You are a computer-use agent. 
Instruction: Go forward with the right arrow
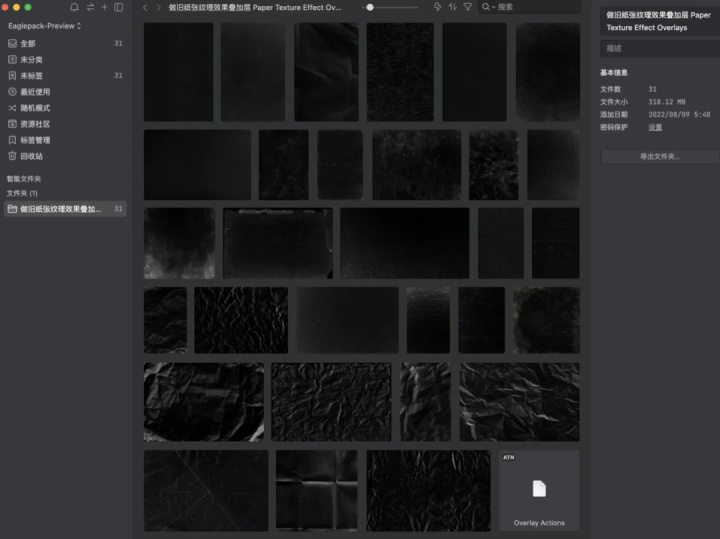[158, 7]
